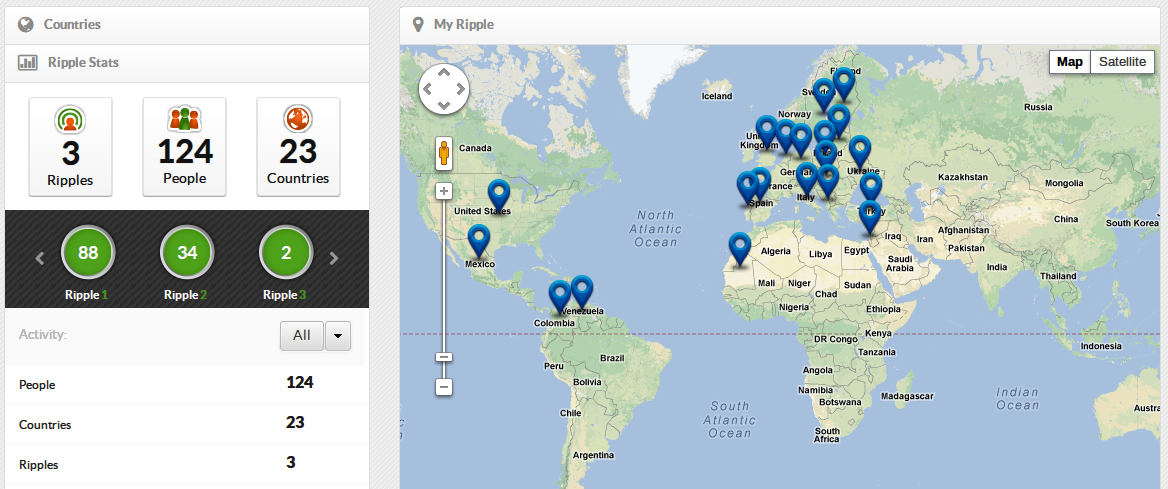The height and width of the screenshot is (489, 1168).
Task: Pan the map down with bottom arrow
Action: [x=444, y=105]
